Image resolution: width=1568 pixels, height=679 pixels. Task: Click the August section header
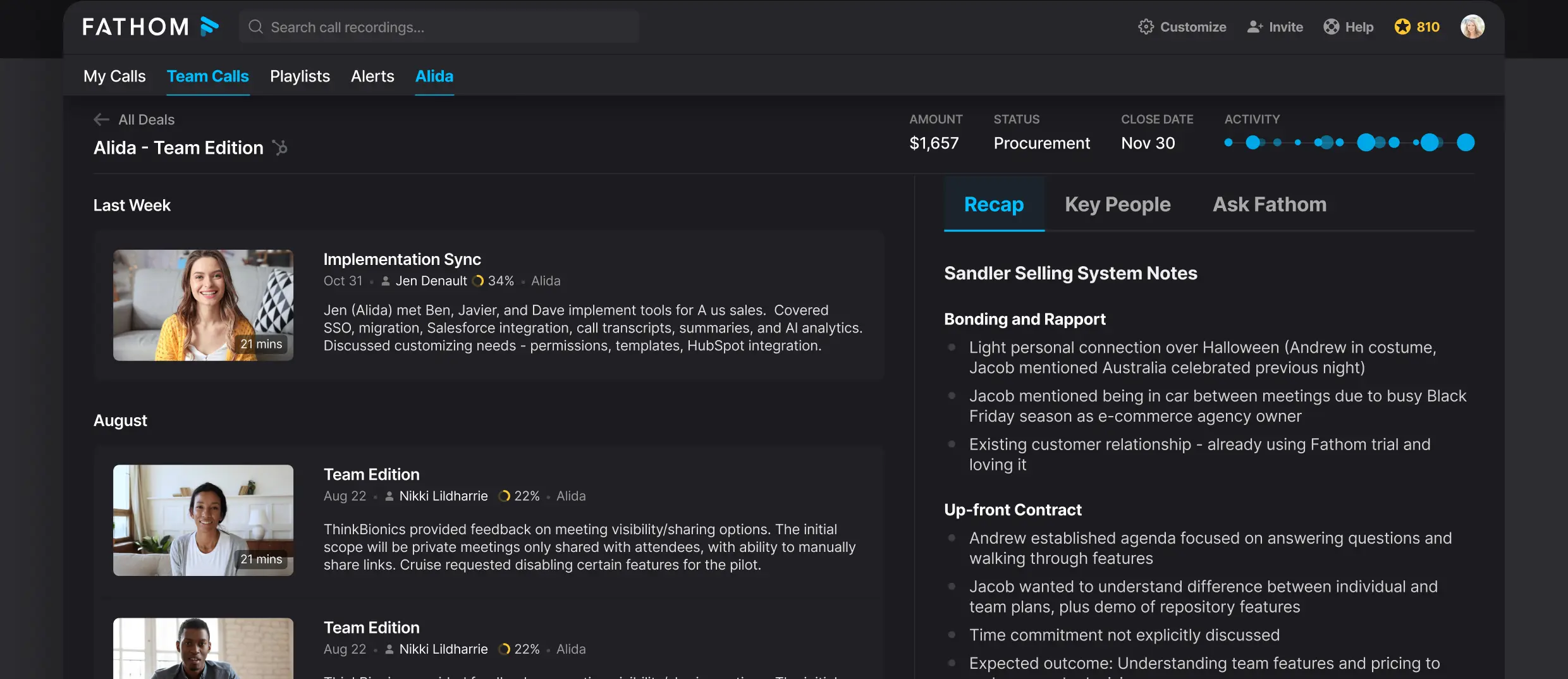tap(120, 420)
